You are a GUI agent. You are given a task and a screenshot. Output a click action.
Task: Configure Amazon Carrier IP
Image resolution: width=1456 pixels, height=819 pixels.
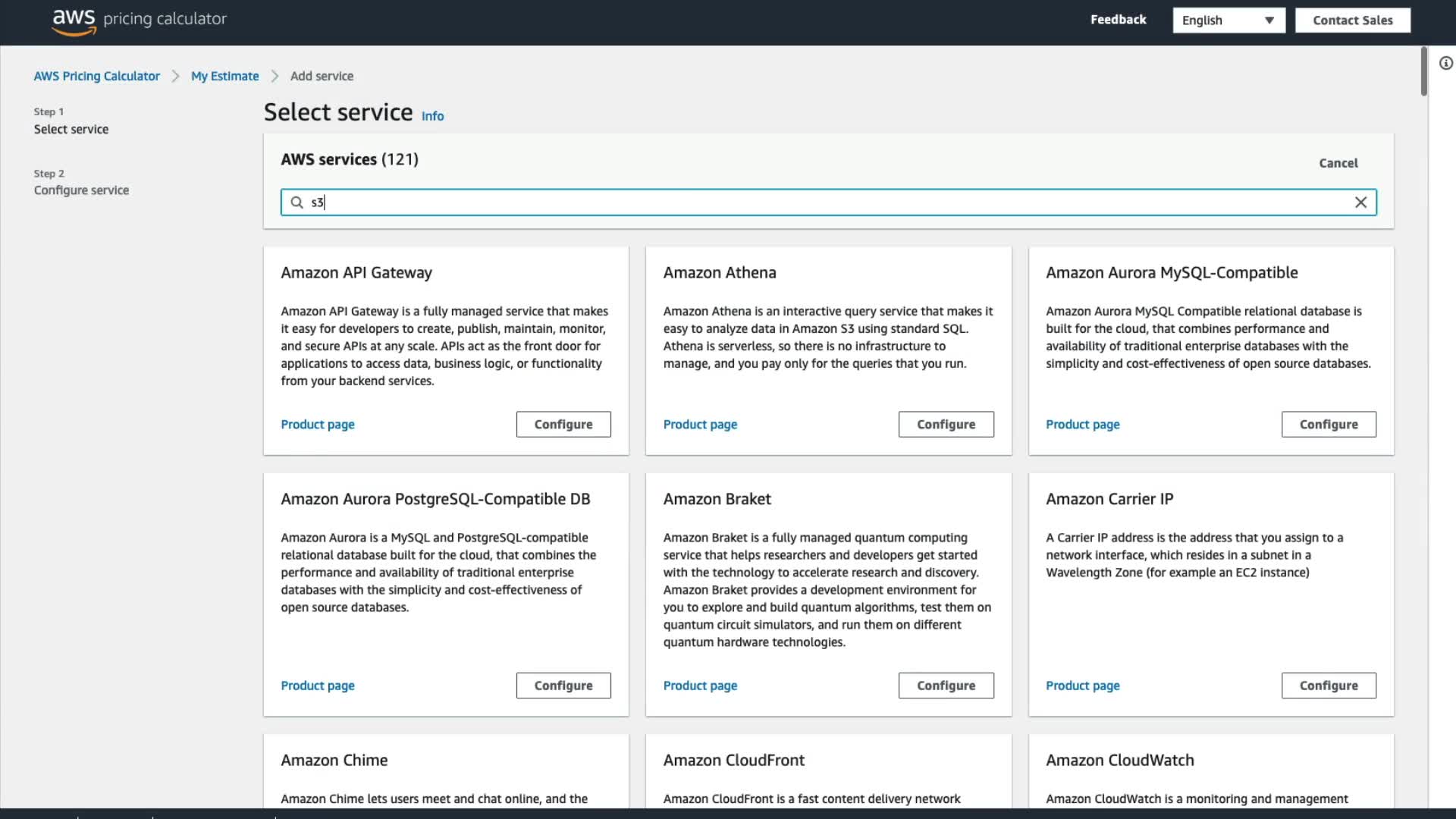click(1328, 686)
